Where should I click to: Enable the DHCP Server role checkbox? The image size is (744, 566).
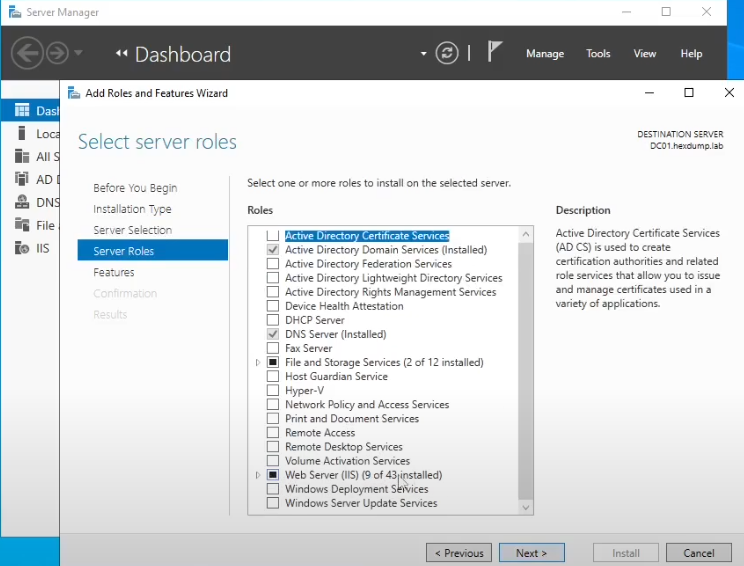[x=273, y=320]
